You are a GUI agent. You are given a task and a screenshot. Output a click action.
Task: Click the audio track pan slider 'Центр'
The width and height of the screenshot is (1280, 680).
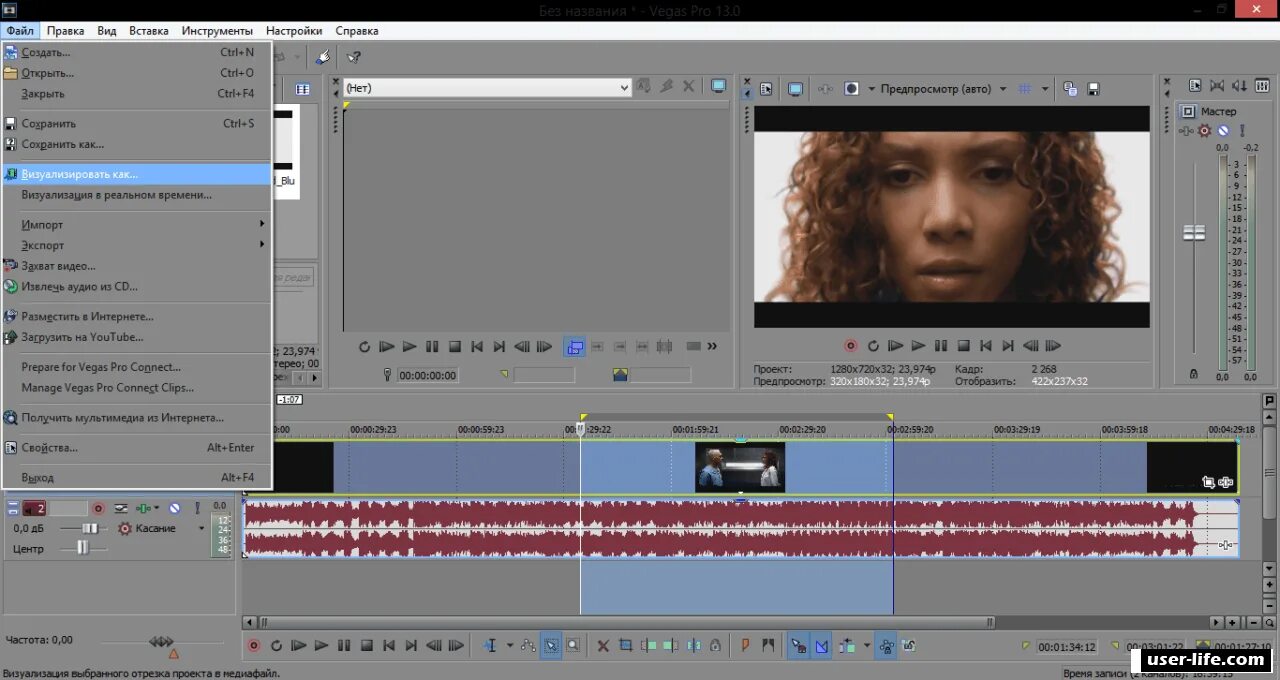(x=82, y=548)
